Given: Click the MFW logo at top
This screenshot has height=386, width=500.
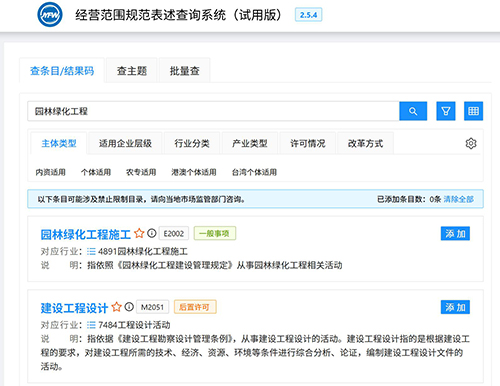Looking at the screenshot, I should pos(50,15).
